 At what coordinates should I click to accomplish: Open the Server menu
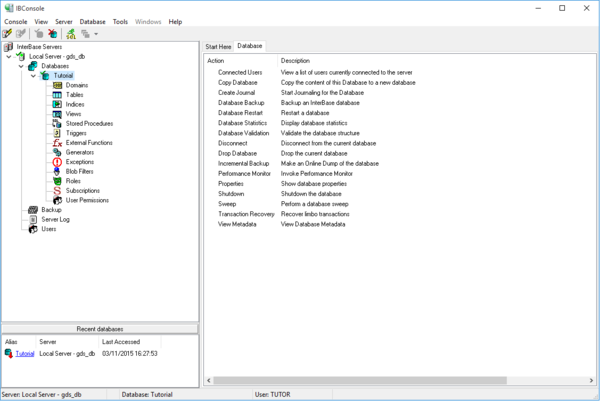point(64,22)
